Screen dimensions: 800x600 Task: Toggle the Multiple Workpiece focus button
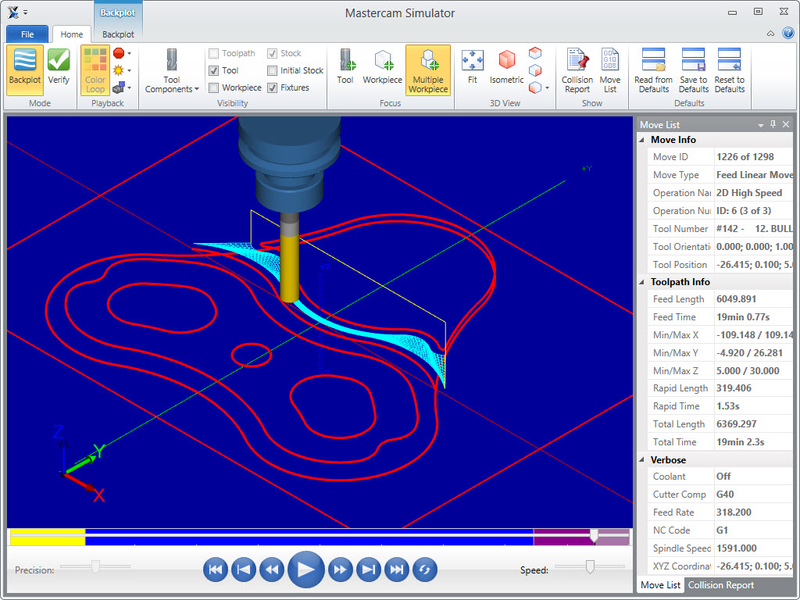click(428, 70)
